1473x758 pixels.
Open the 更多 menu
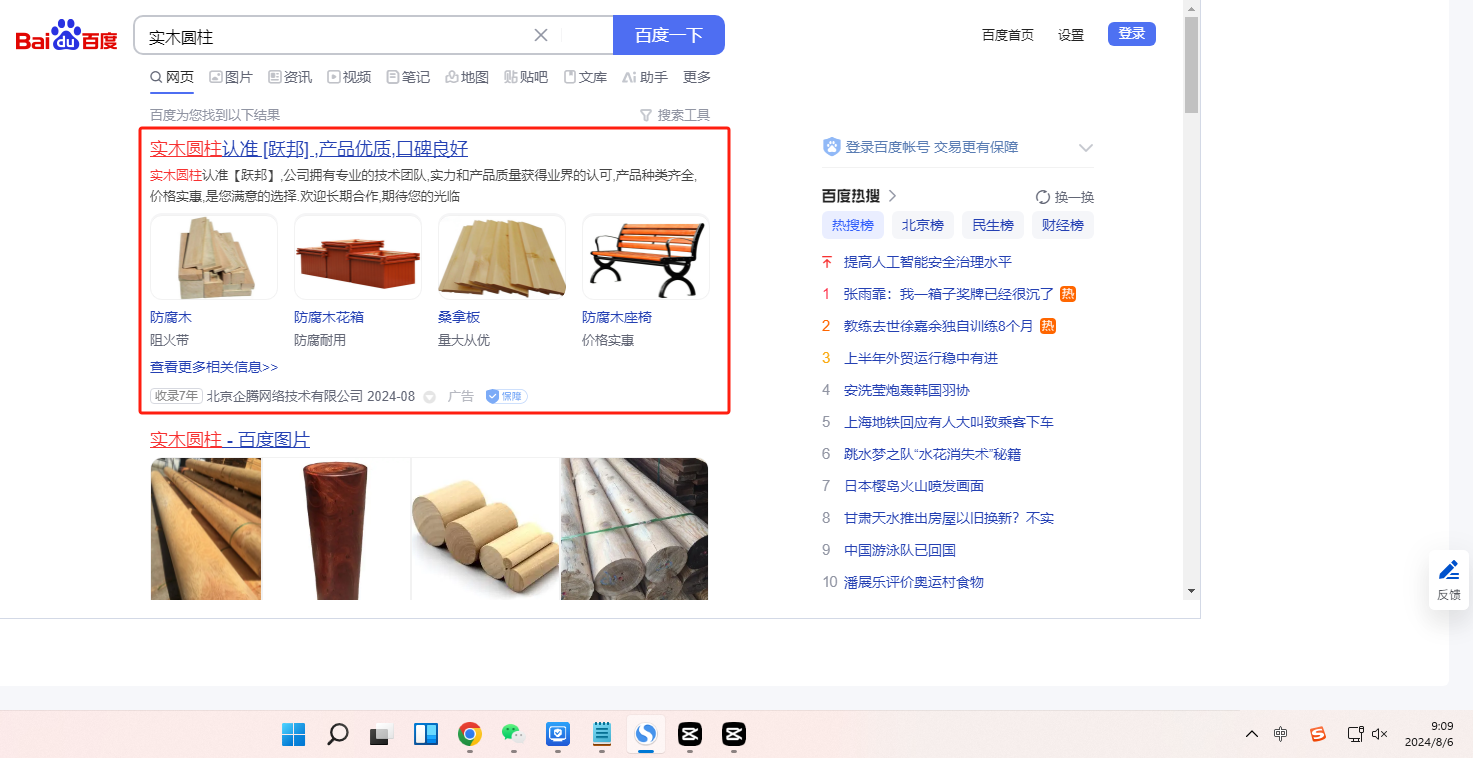697,77
